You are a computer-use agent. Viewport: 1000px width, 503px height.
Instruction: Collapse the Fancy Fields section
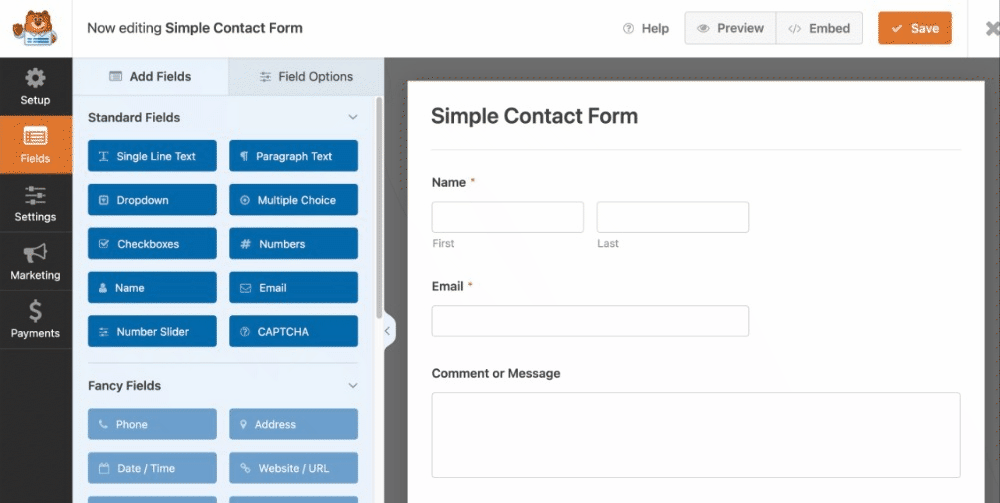[353, 386]
